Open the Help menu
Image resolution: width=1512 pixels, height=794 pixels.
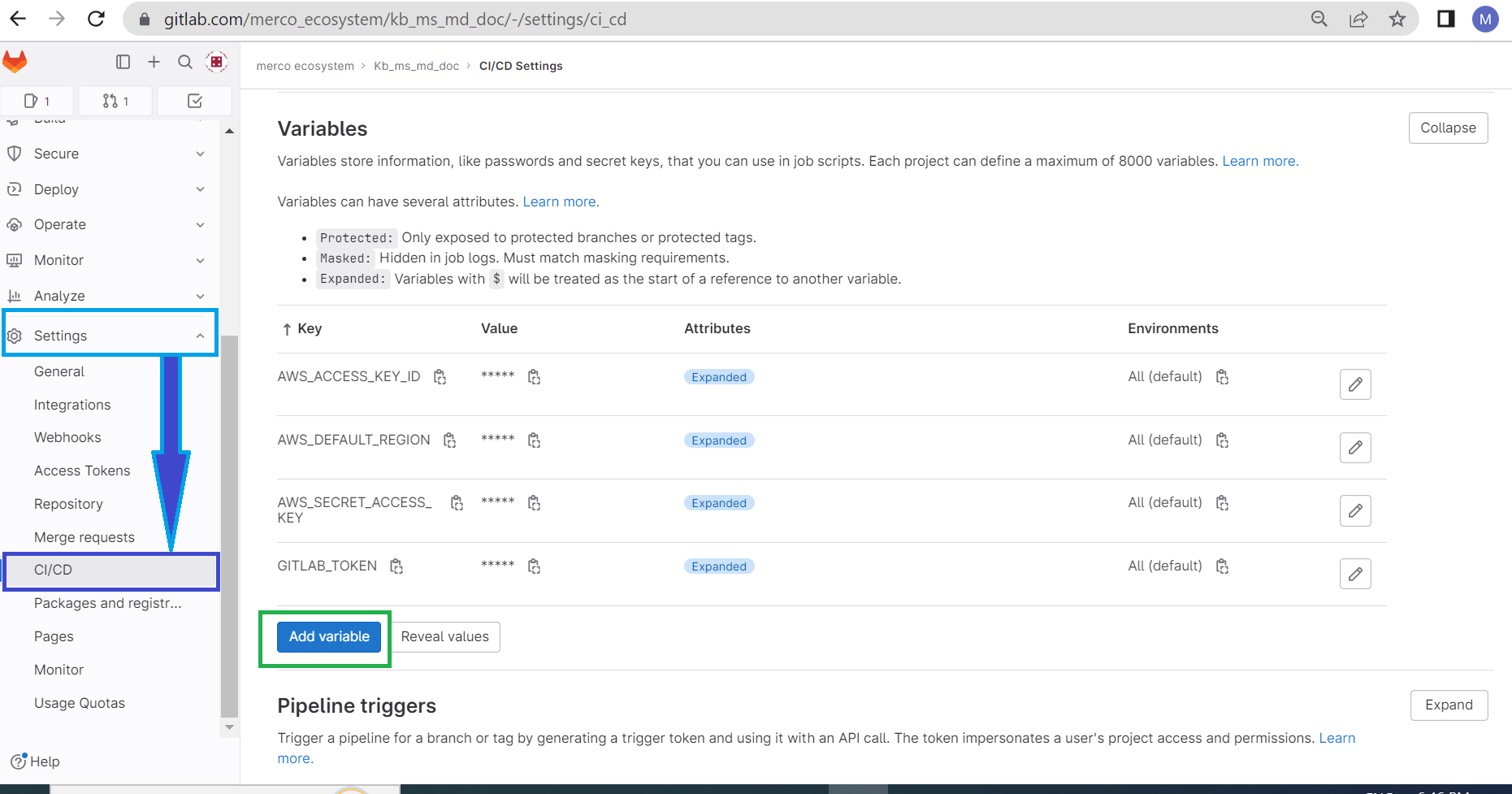click(x=36, y=761)
